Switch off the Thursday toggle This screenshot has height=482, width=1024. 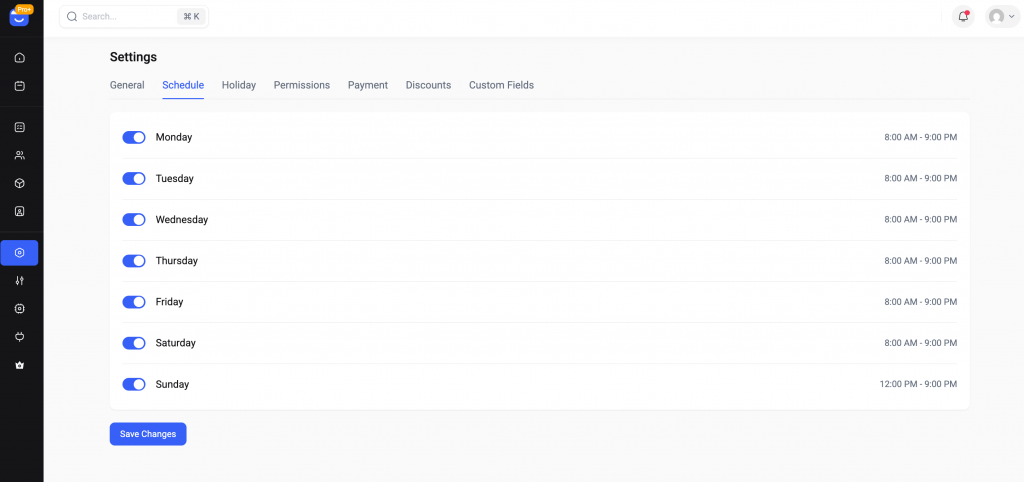[134, 261]
